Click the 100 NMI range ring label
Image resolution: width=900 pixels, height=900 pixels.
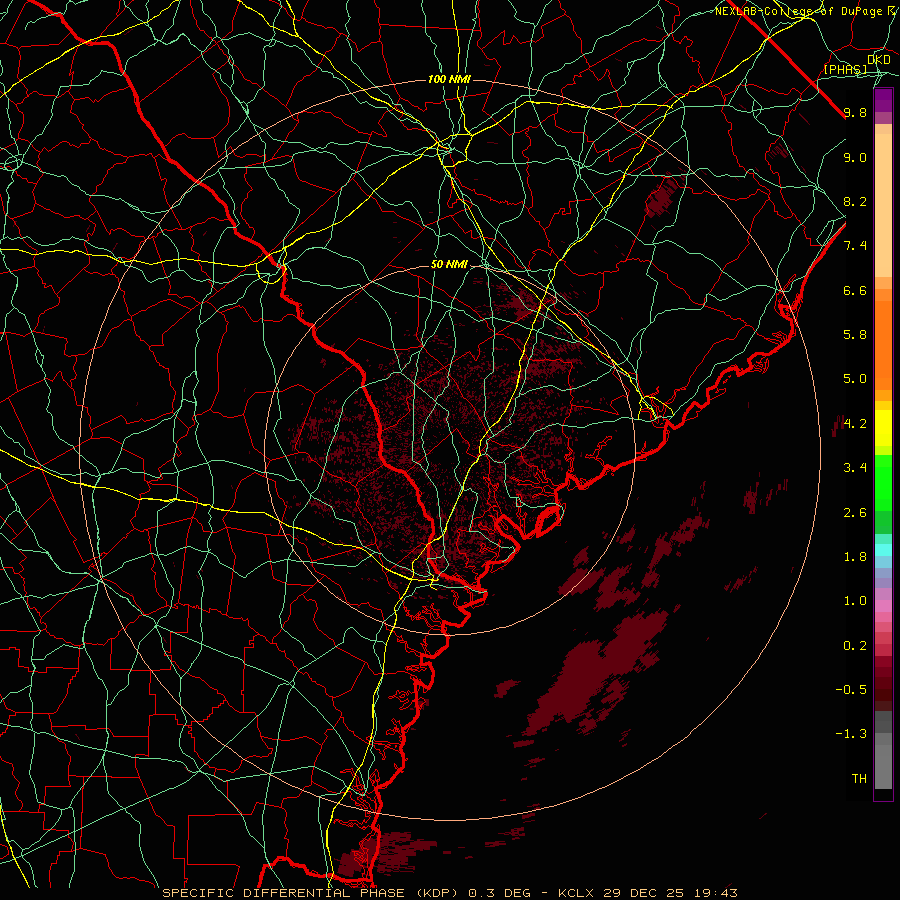pos(449,79)
